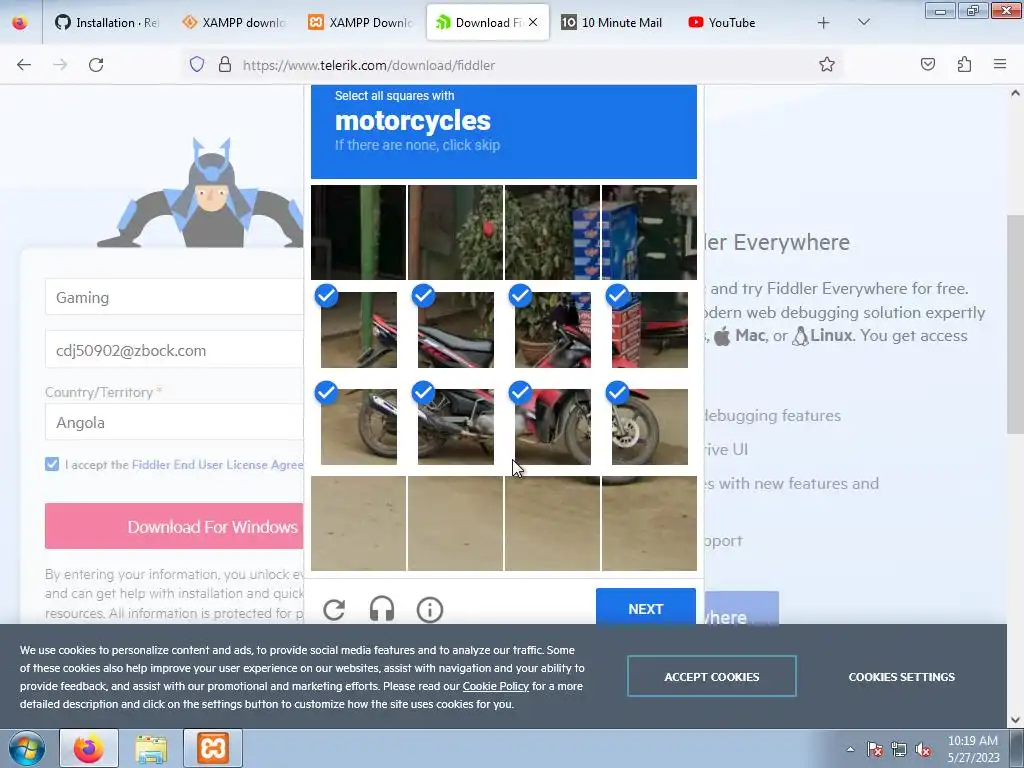
Task: Open the Windows Start menu
Action: [27, 748]
